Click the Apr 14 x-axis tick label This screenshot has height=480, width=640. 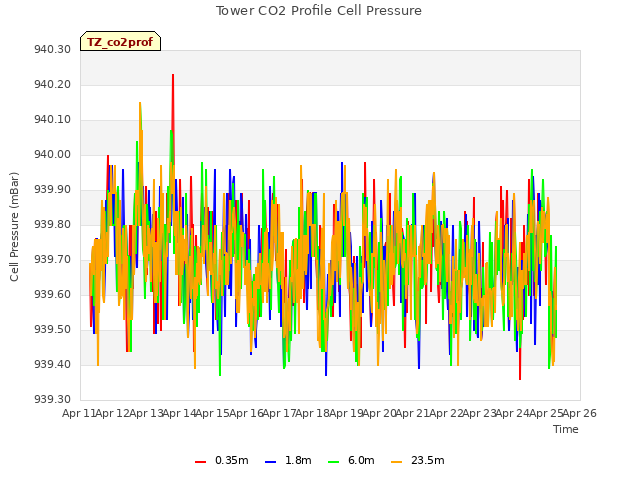pyautogui.click(x=180, y=413)
